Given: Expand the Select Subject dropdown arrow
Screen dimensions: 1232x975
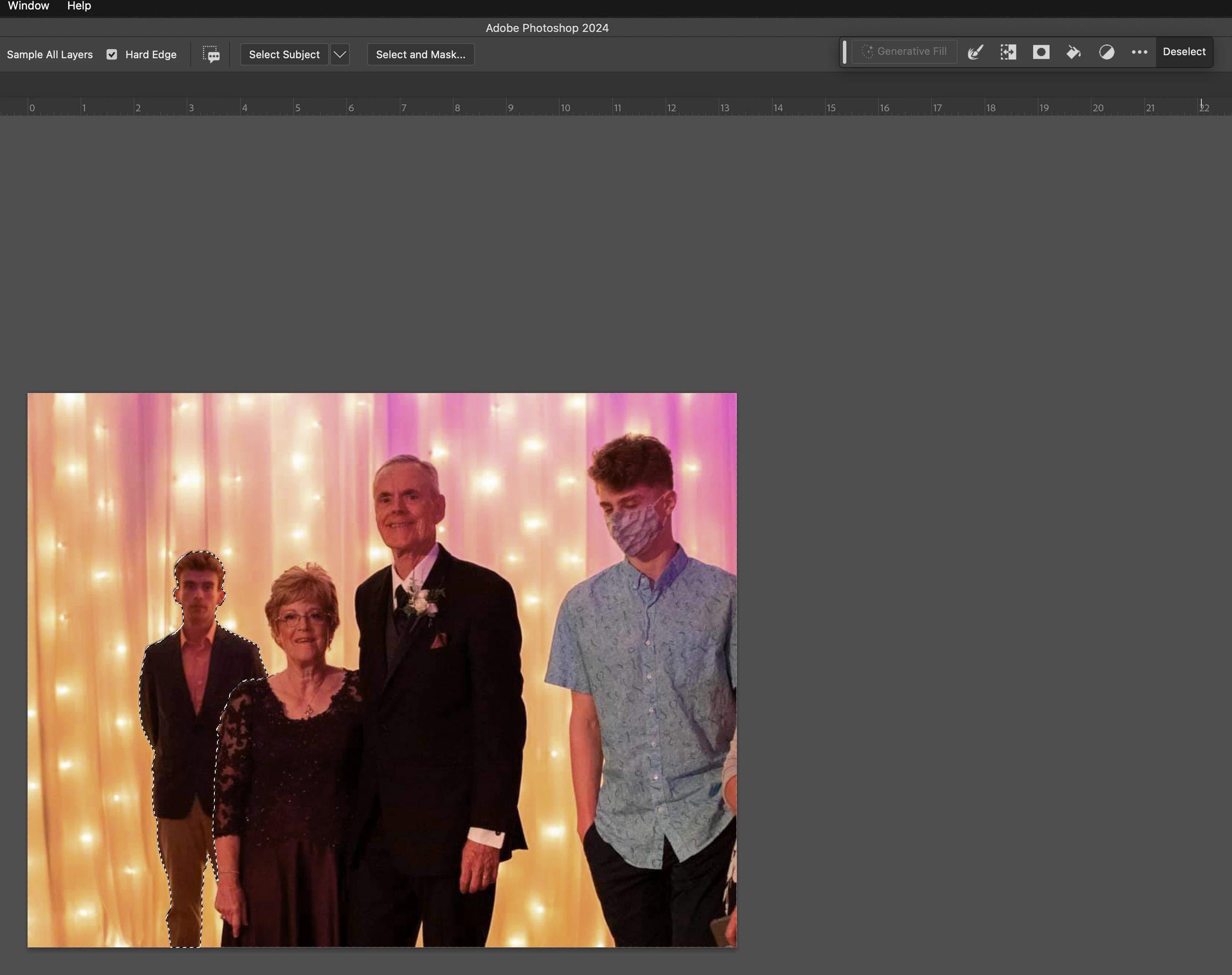Looking at the screenshot, I should [x=339, y=54].
